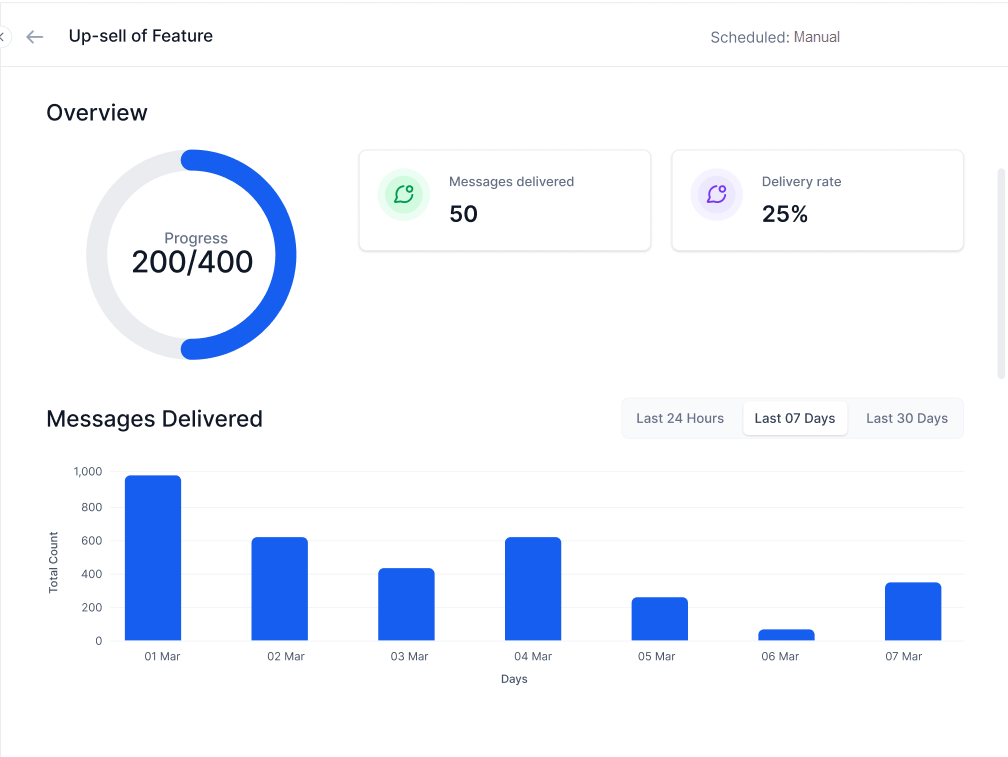
Task: Open the Delivery rate card
Action: 818,201
